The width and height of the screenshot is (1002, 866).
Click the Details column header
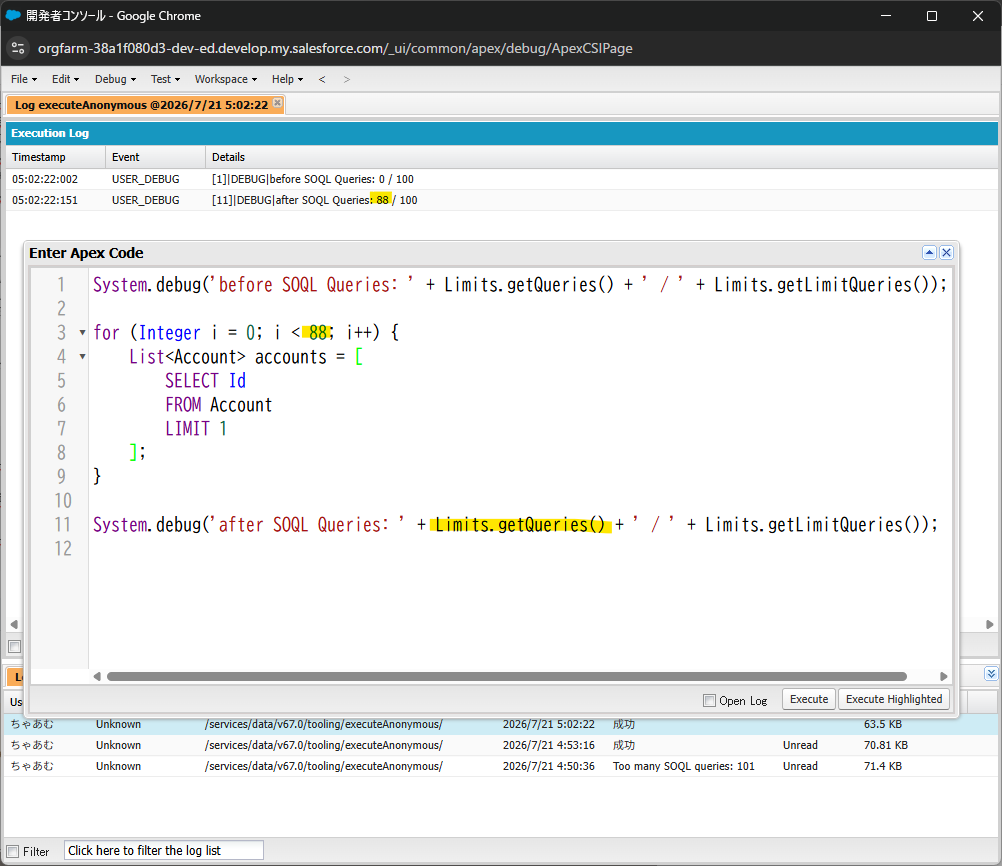(601, 157)
